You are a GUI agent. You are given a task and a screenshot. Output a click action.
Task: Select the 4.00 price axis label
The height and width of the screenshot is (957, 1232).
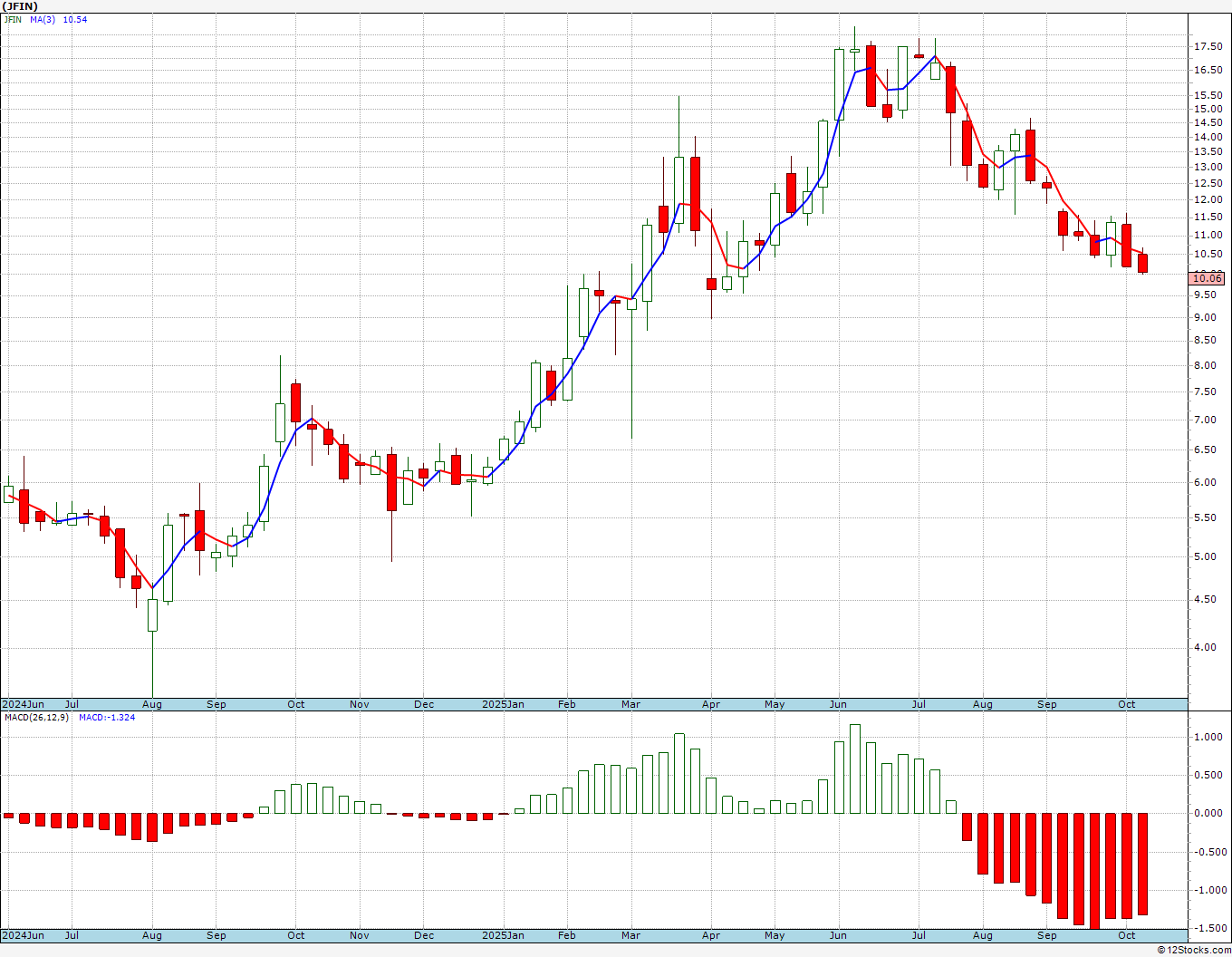coord(1205,647)
